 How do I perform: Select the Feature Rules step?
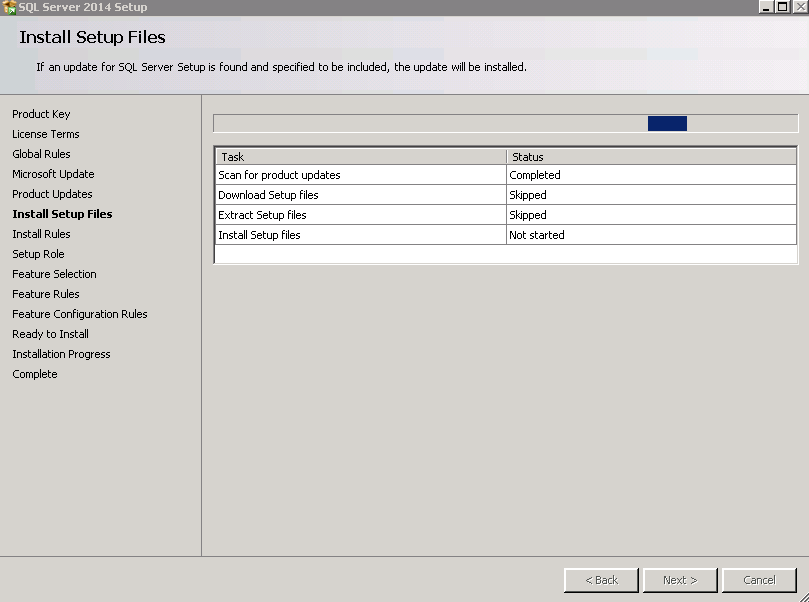pos(46,294)
